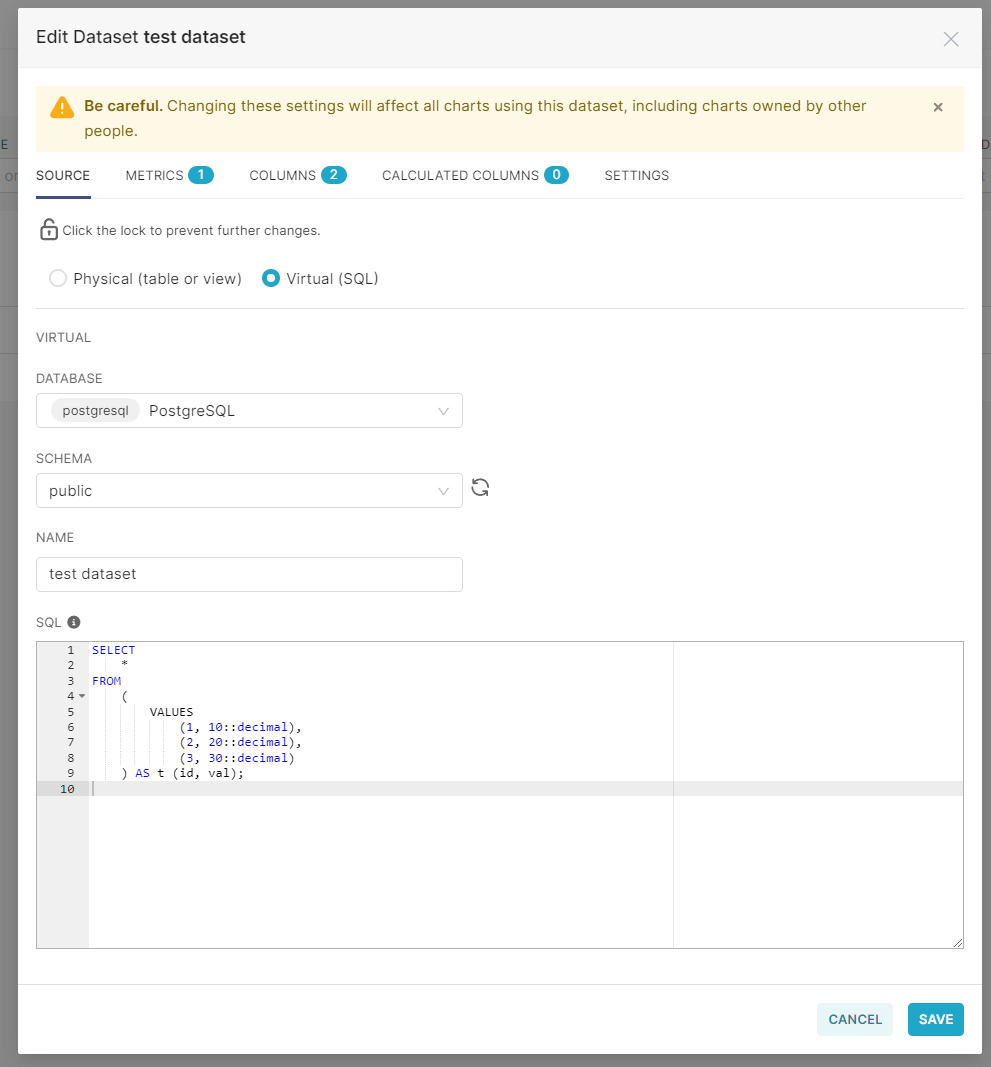This screenshot has width=991, height=1067.
Task: Switch to the Source tab
Action: 63,176
